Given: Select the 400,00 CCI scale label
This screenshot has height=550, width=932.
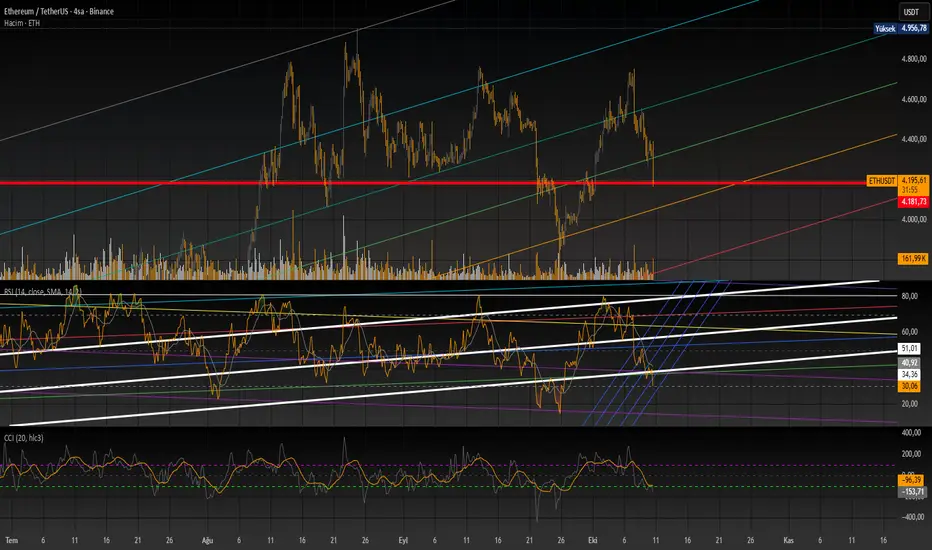Looking at the screenshot, I should tap(912, 432).
